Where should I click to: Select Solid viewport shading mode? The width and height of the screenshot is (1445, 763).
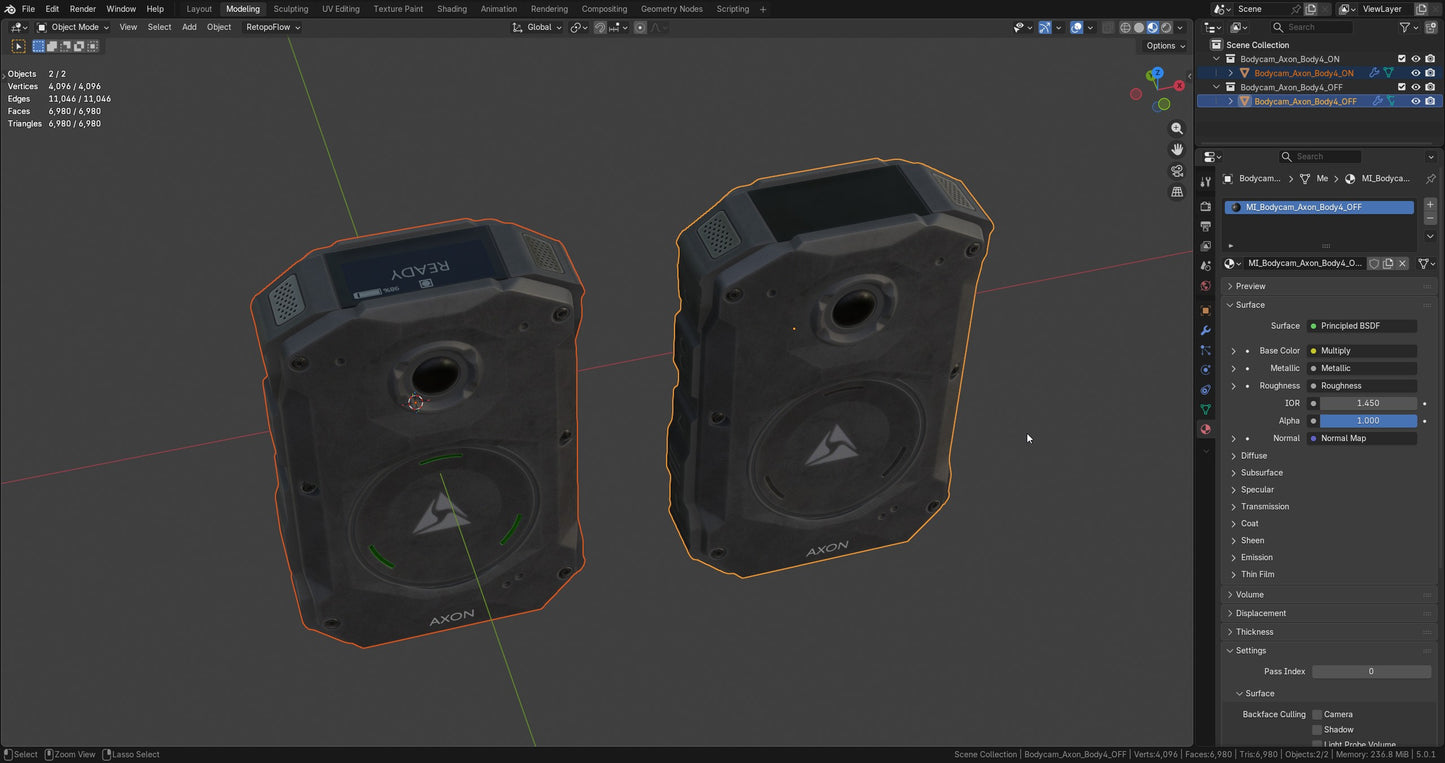pos(1138,27)
